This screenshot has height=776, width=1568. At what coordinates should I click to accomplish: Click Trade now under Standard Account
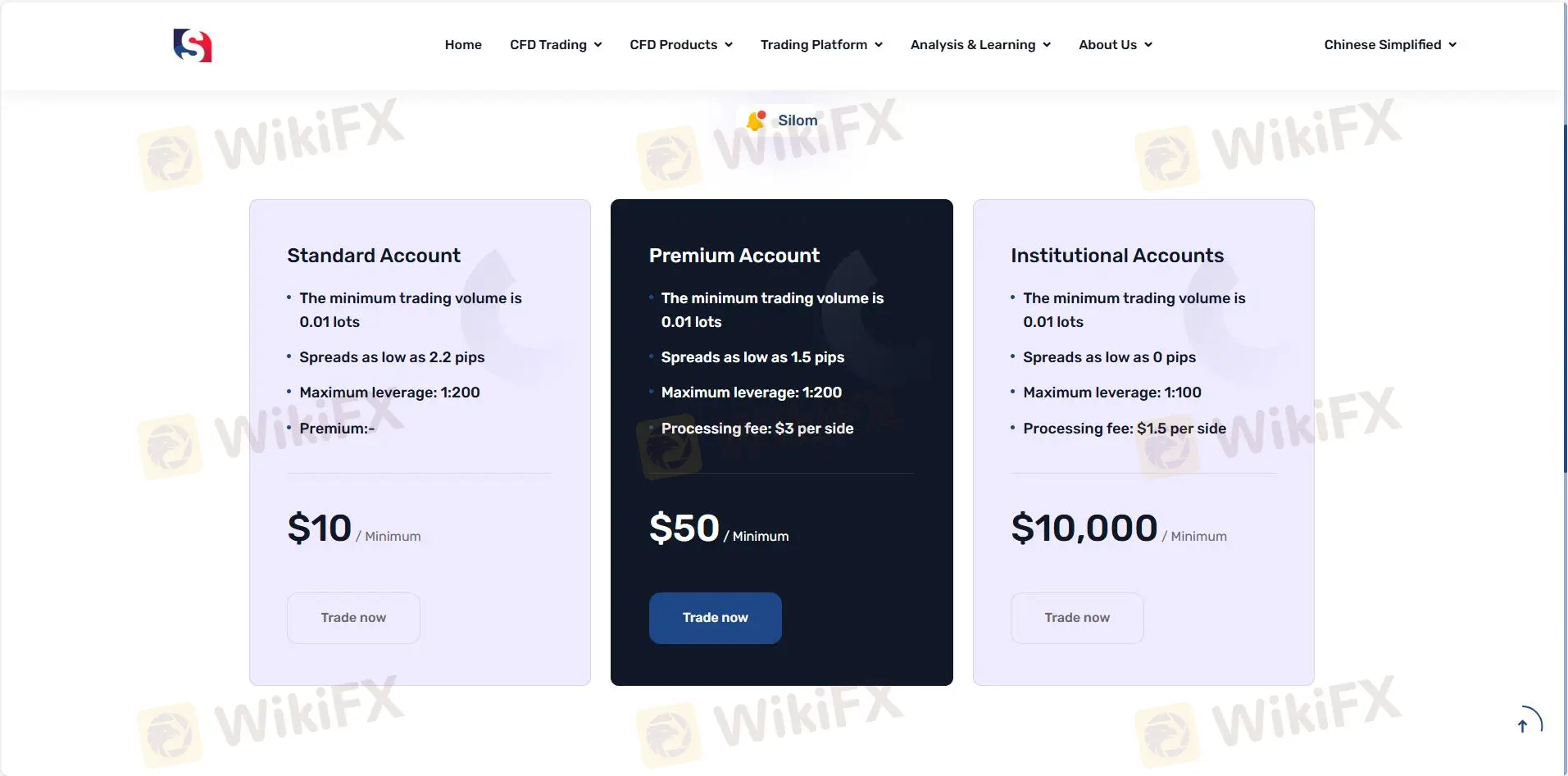tap(352, 617)
